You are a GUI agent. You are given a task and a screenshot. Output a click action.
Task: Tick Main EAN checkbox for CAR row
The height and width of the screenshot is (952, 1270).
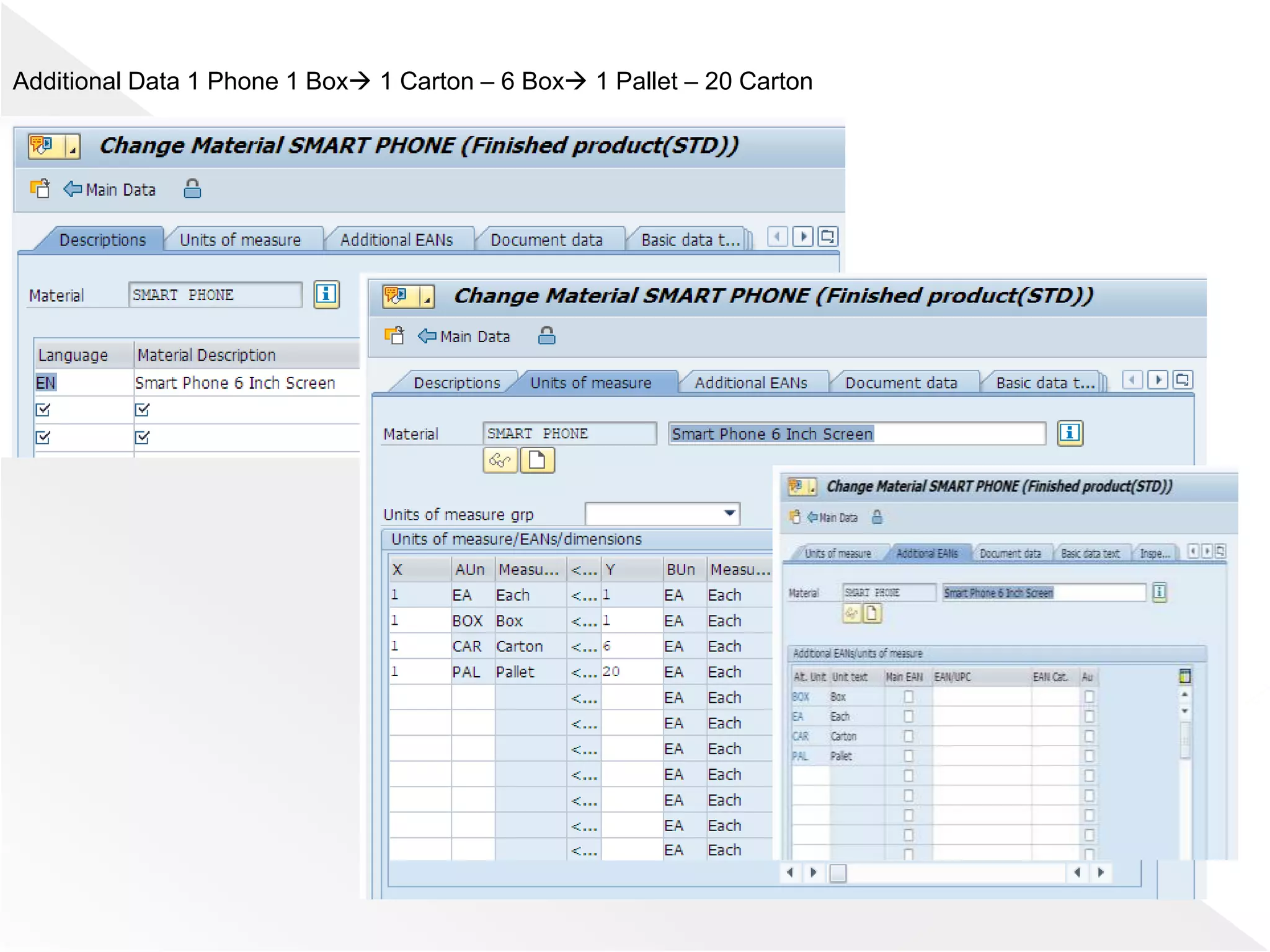click(x=908, y=736)
